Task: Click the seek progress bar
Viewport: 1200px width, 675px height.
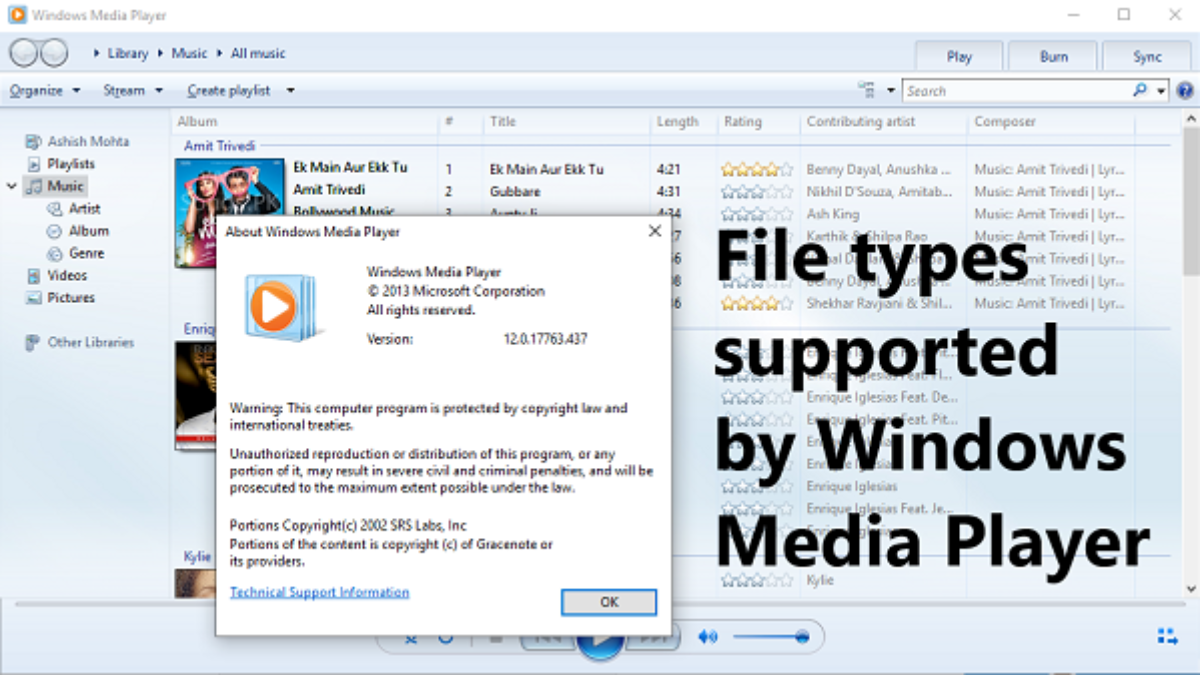Action: (600, 604)
